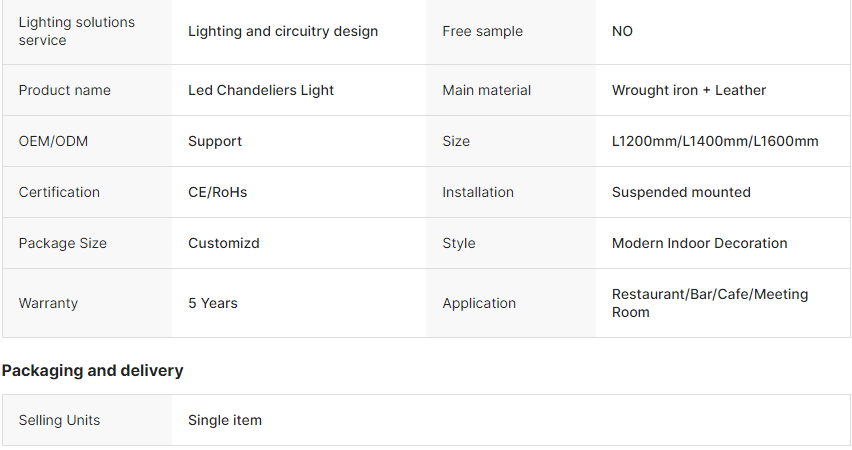852x450 pixels.
Task: Select the 'Main material' label
Action: (486, 90)
